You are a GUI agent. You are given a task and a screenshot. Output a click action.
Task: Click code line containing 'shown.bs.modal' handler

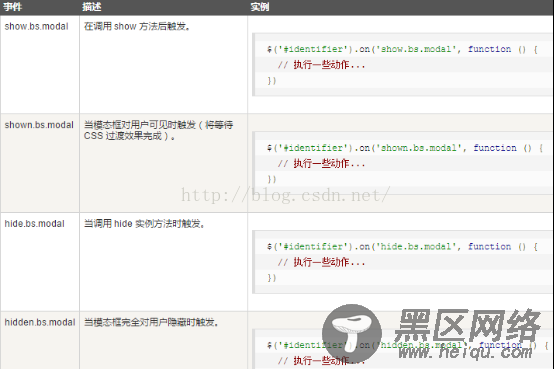point(405,148)
